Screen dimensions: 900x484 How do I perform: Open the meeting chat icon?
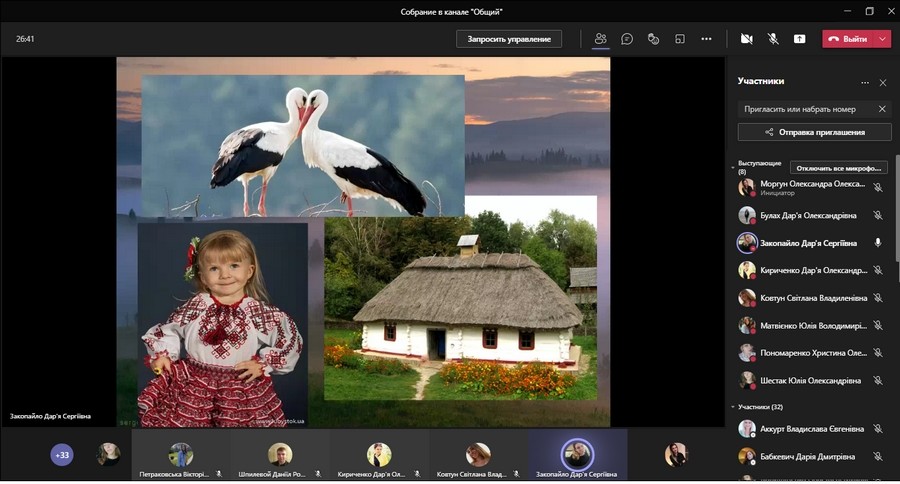627,39
